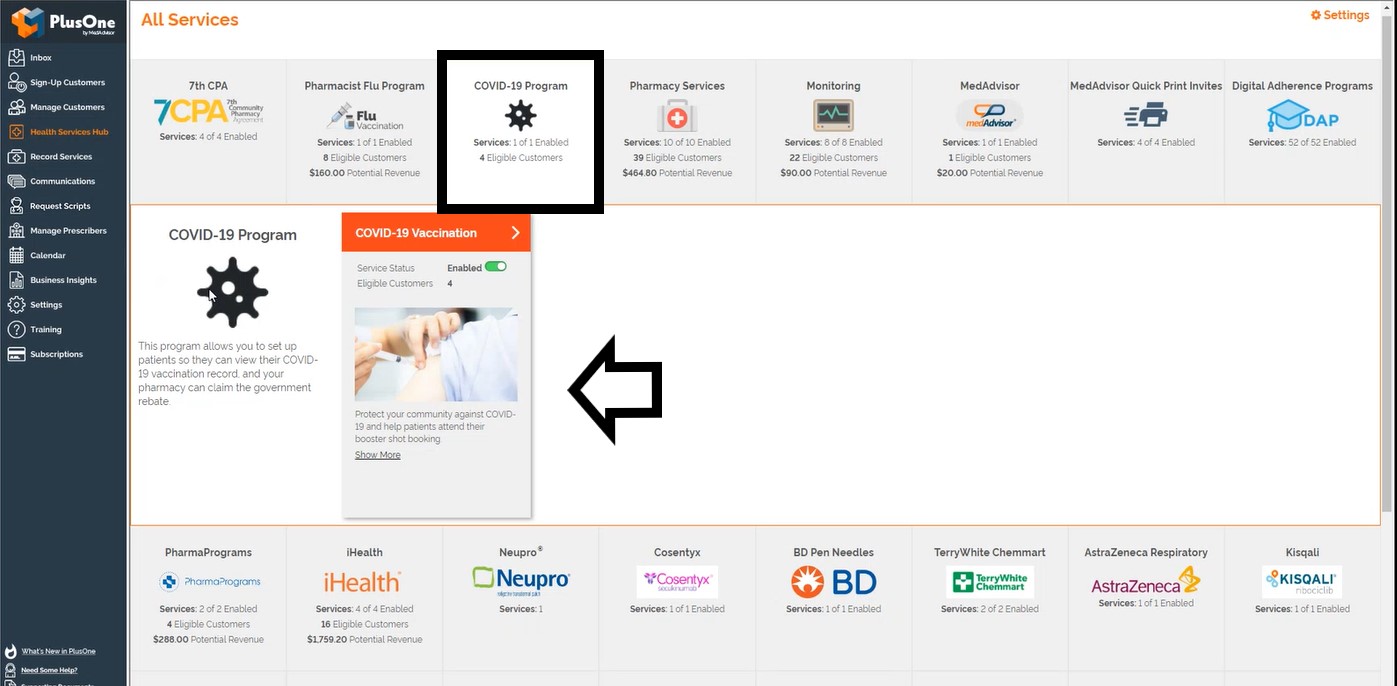The image size is (1397, 686).
Task: Open Sign-Up Customers in sidebar
Action: [67, 83]
